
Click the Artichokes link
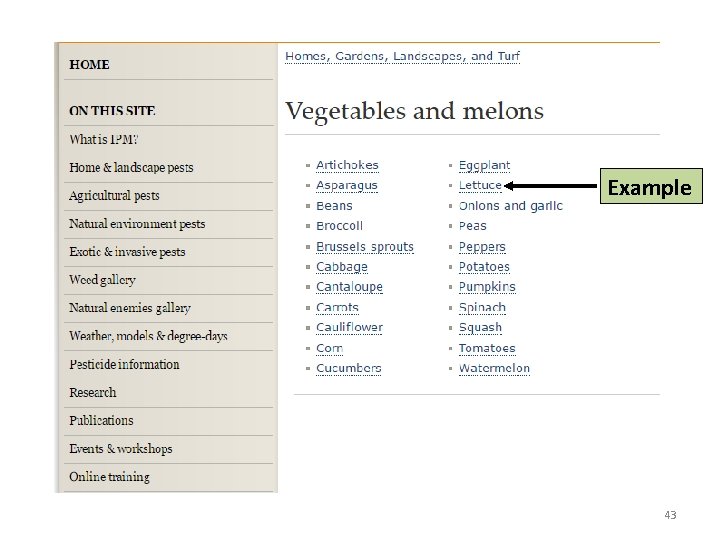tap(347, 165)
